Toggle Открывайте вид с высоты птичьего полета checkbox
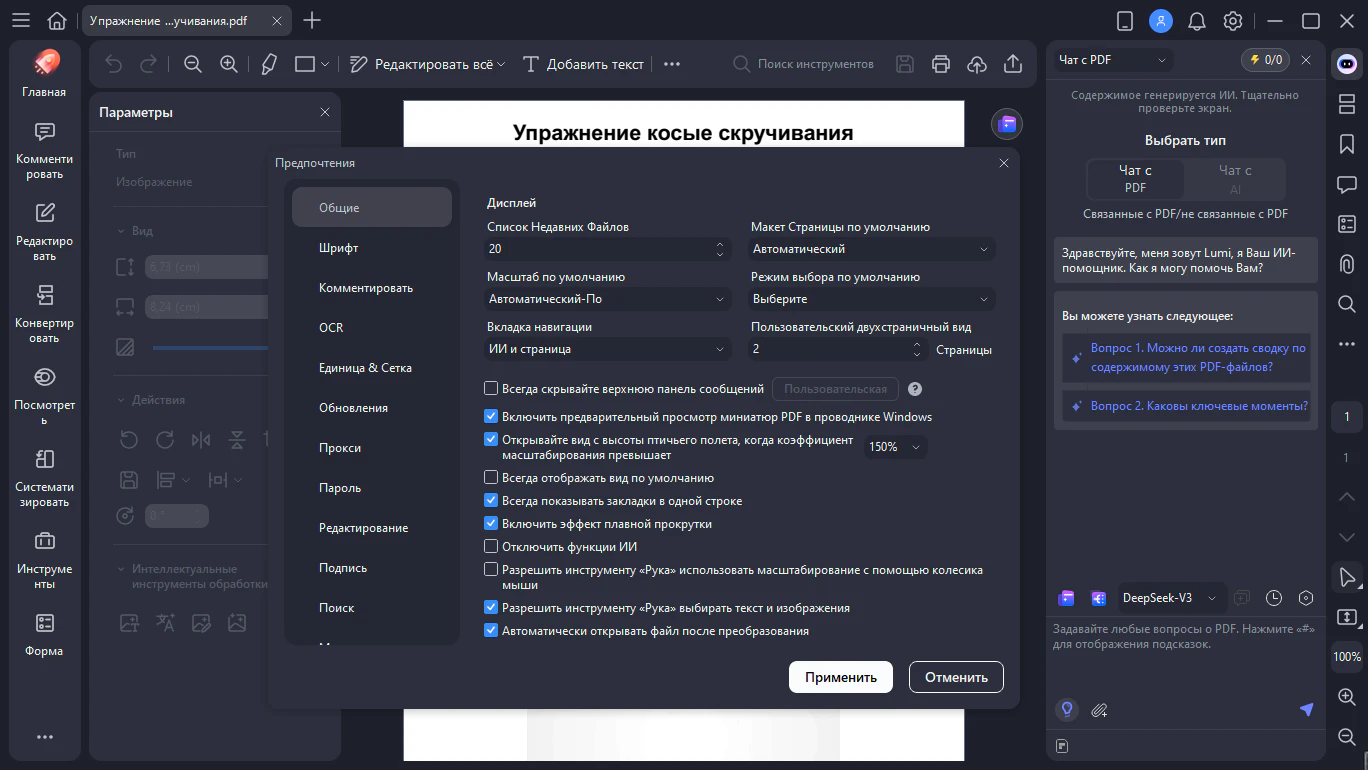Viewport: 1368px width, 770px height. (491, 439)
